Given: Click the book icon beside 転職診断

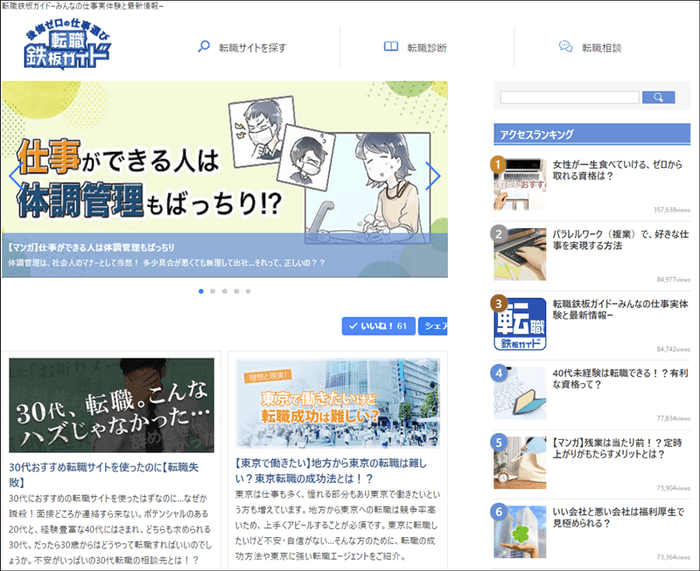Looking at the screenshot, I should point(391,46).
